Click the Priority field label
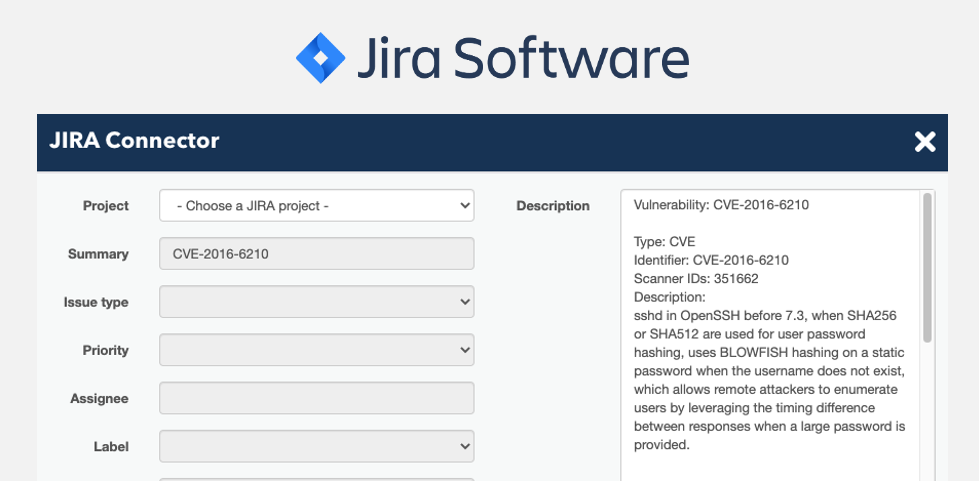The height and width of the screenshot is (481, 979). pyautogui.click(x=106, y=350)
